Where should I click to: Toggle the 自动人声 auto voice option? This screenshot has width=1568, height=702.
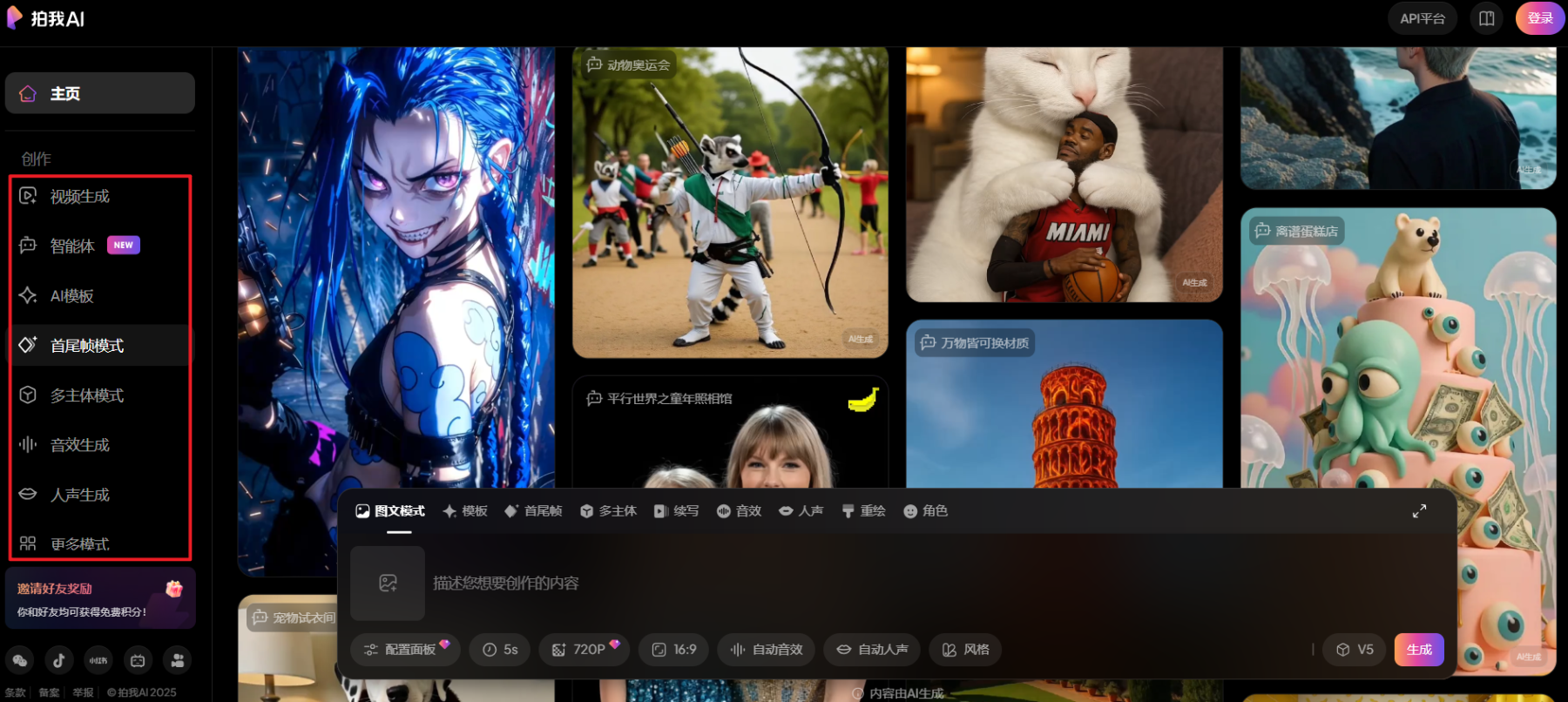872,650
